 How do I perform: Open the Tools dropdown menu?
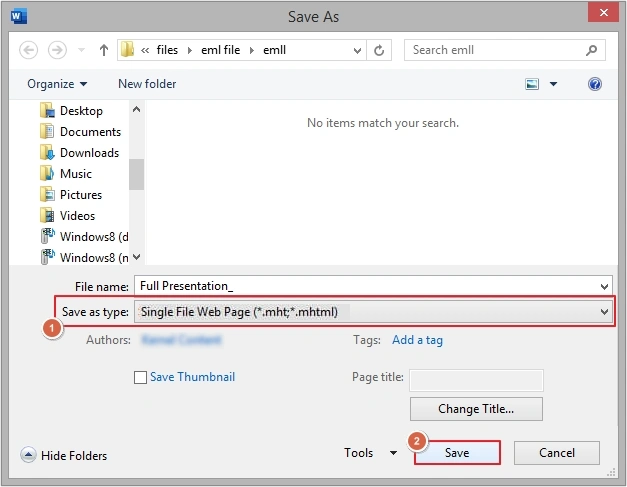click(370, 453)
